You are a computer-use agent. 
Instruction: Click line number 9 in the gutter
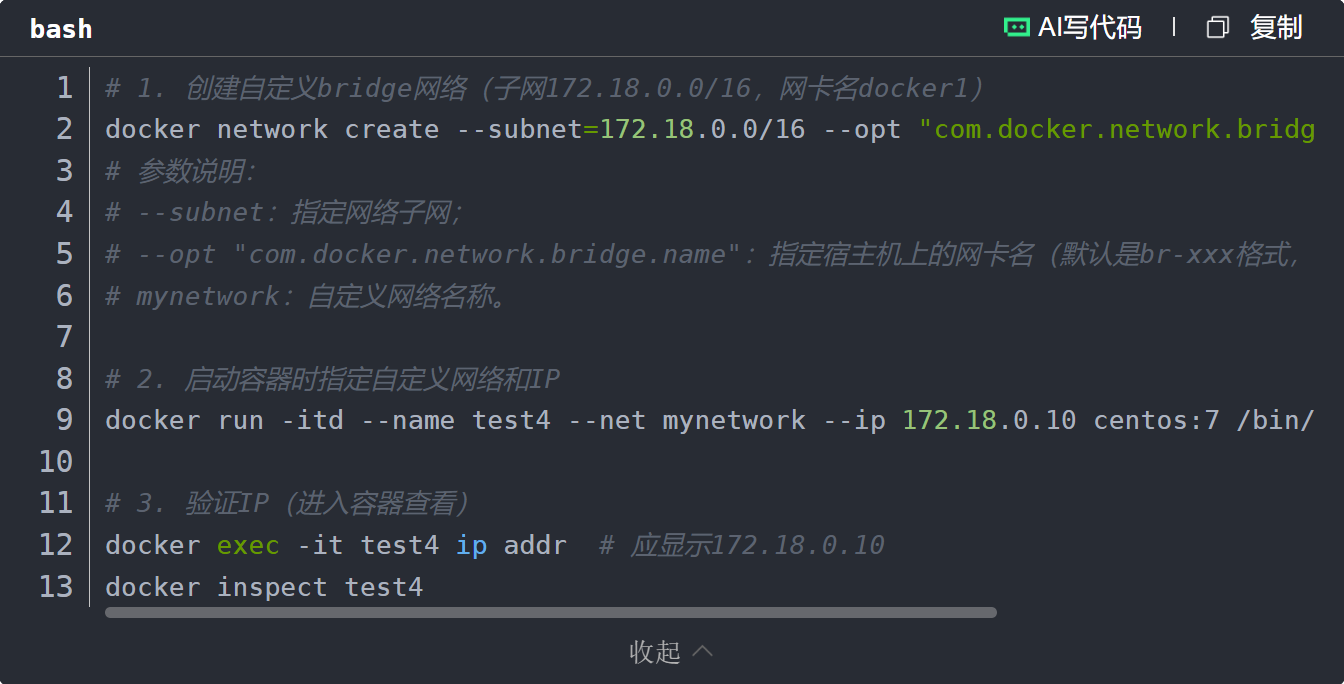click(x=64, y=420)
